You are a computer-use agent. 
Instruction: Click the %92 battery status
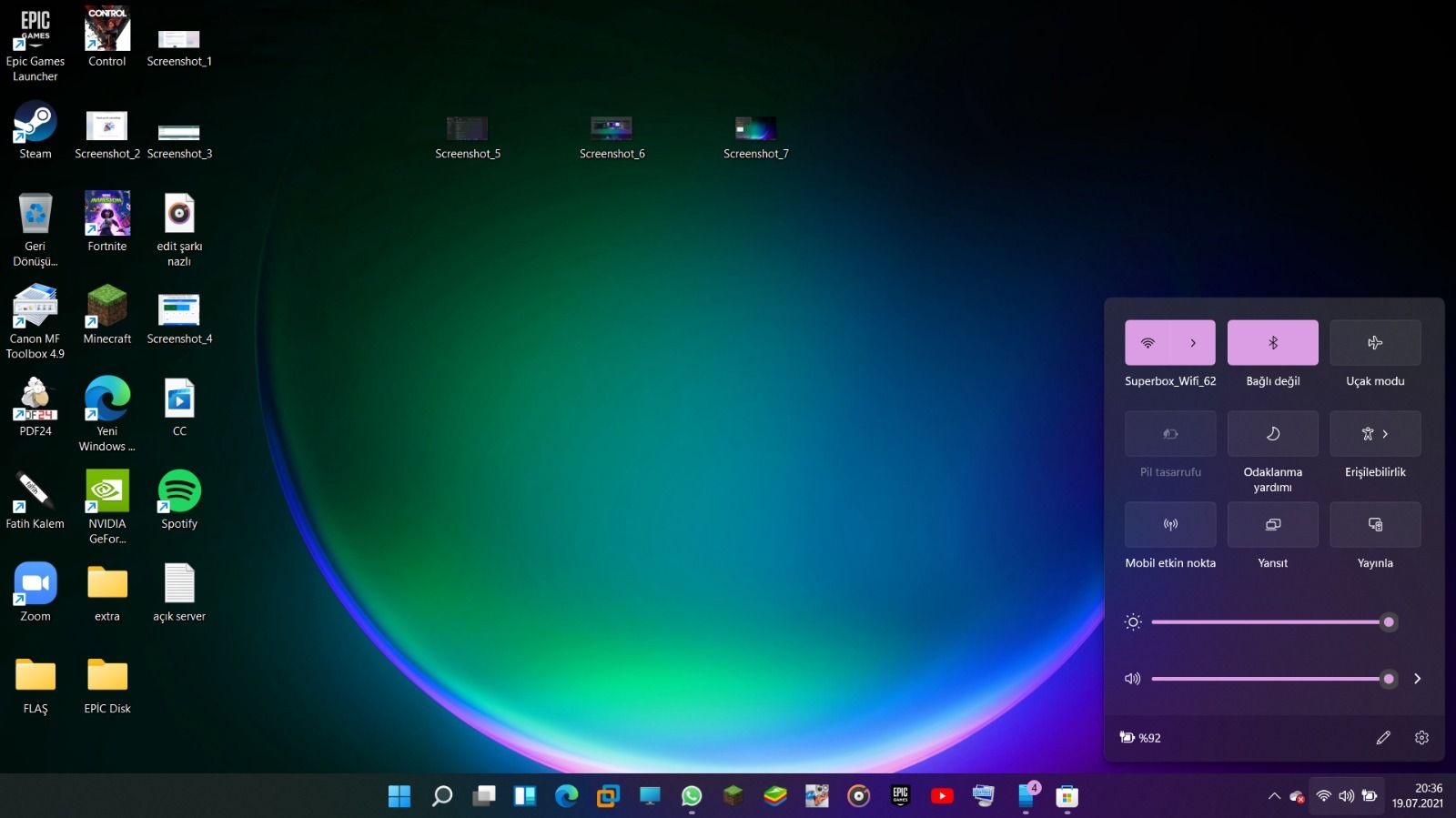1140,738
